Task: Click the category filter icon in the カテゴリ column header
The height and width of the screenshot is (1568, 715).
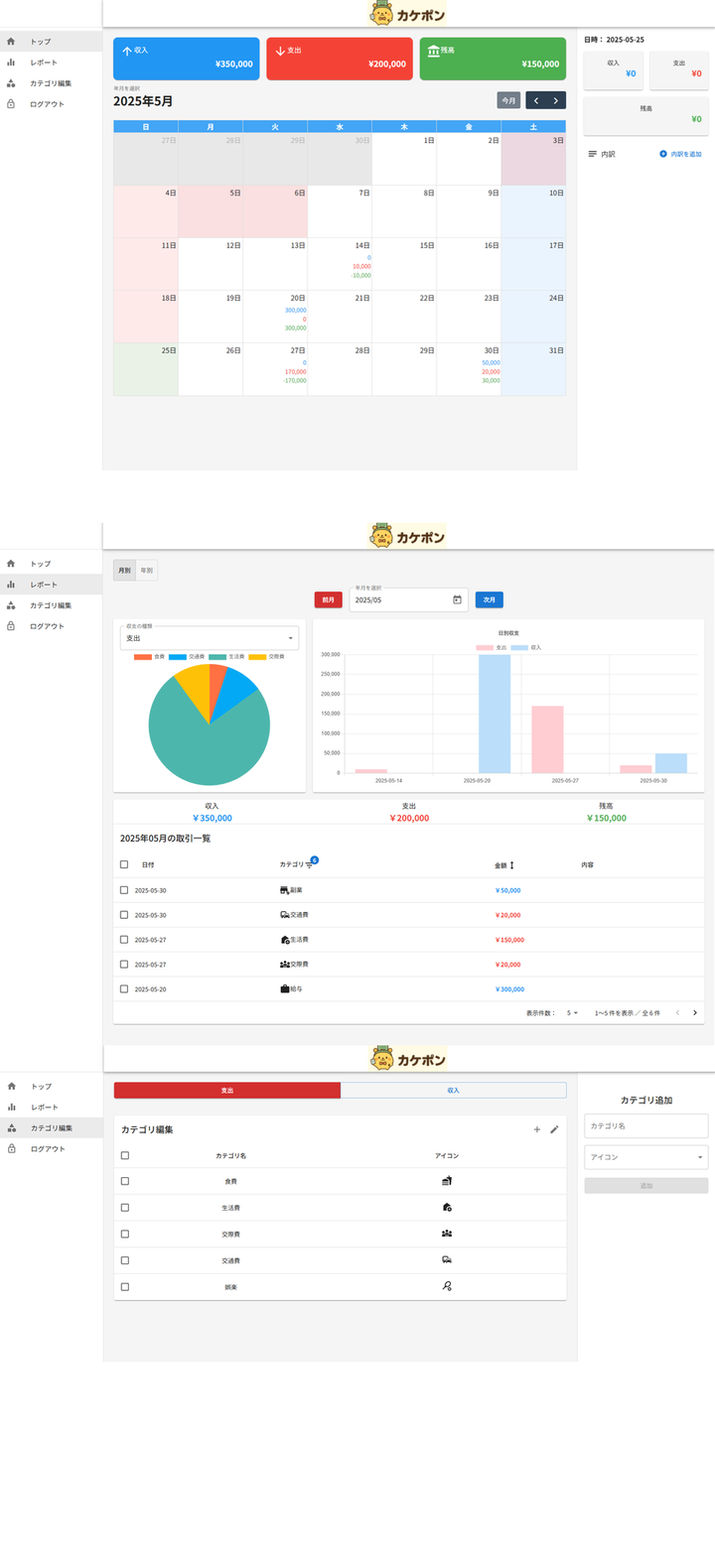Action: pyautogui.click(x=310, y=865)
